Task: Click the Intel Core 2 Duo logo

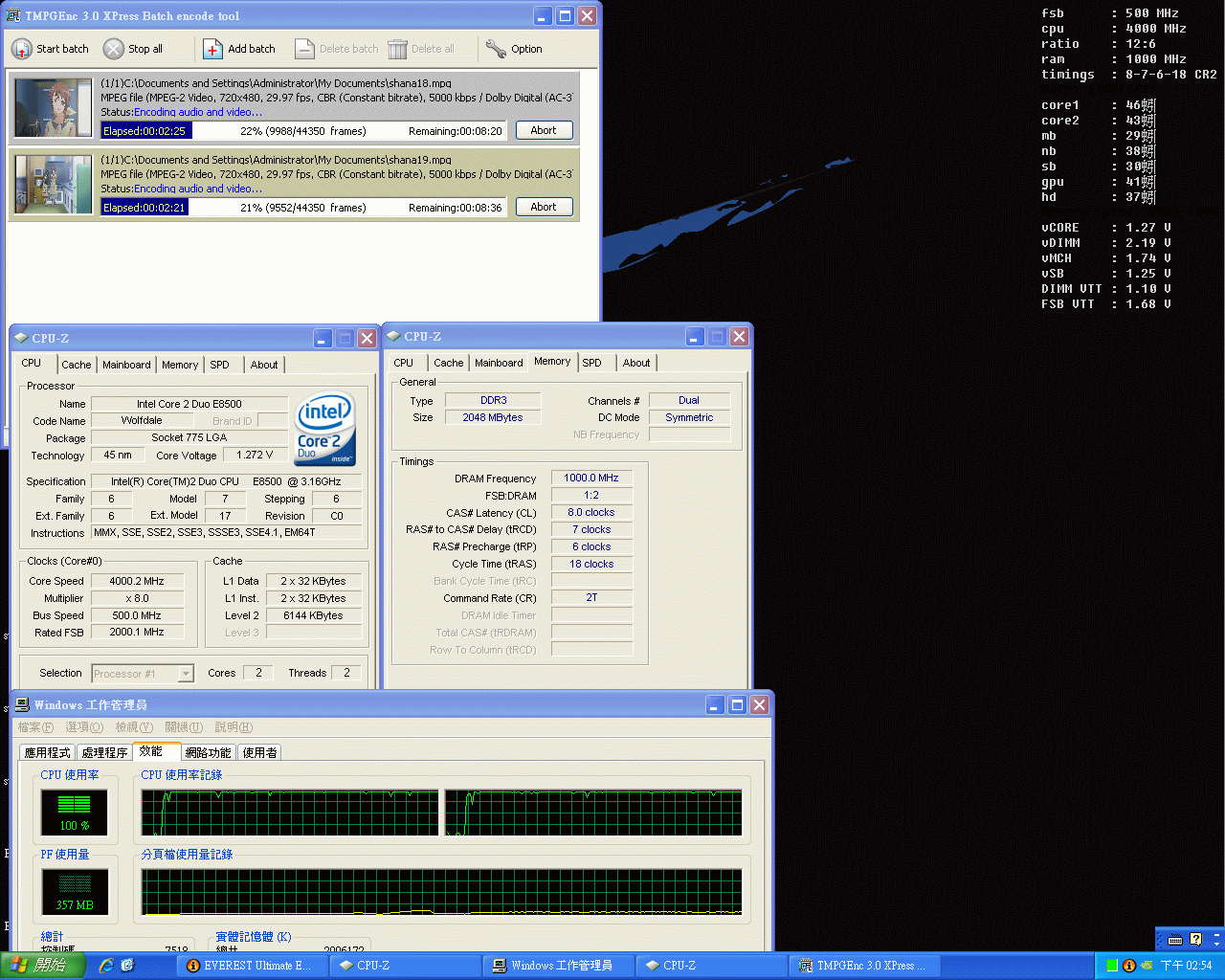Action: click(325, 429)
